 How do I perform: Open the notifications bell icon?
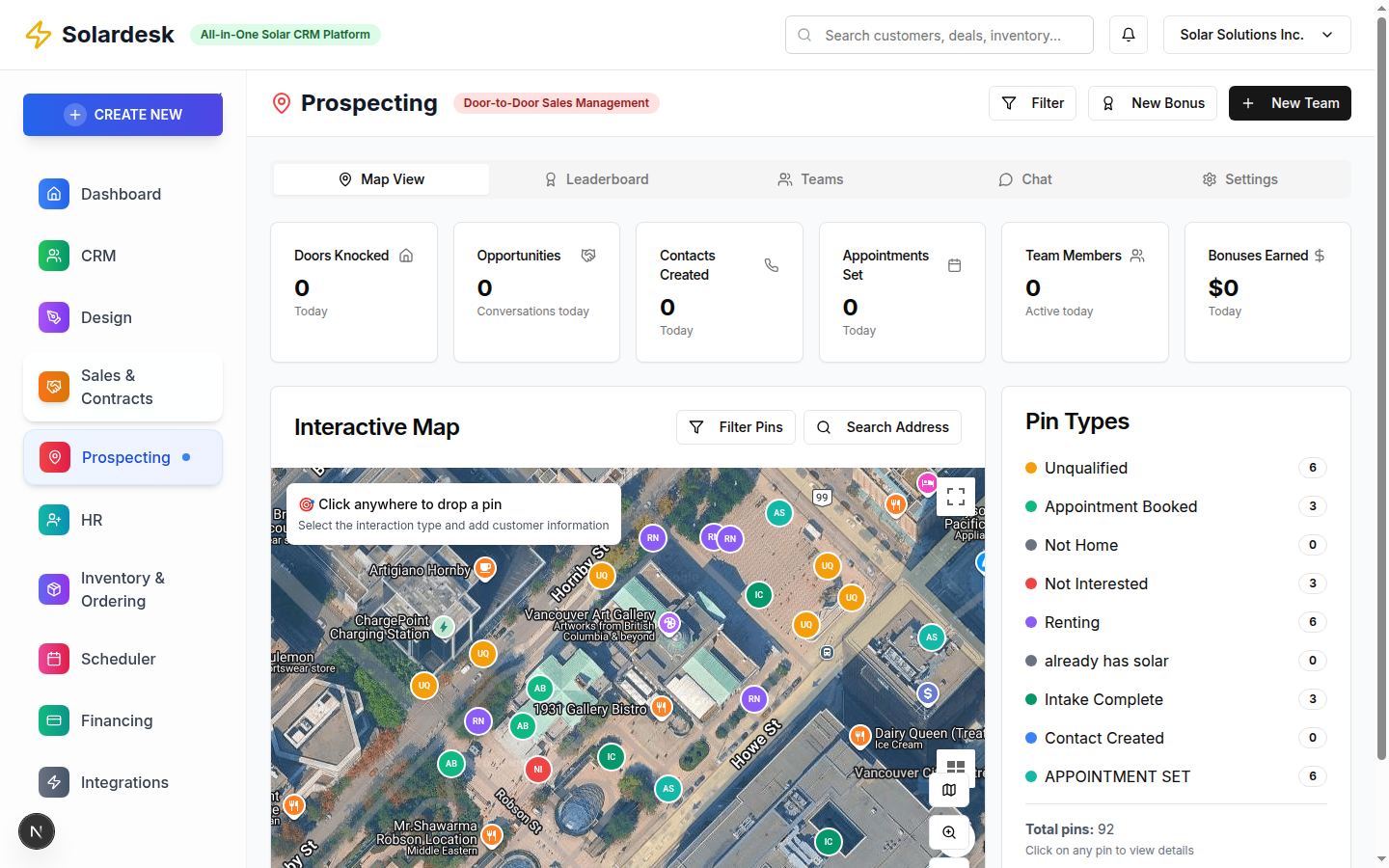(1128, 34)
